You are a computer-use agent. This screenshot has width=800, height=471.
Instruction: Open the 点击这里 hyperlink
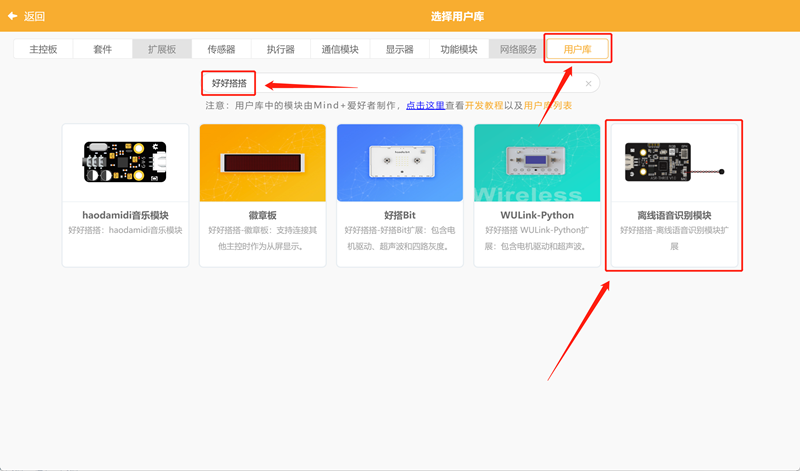tap(426, 106)
